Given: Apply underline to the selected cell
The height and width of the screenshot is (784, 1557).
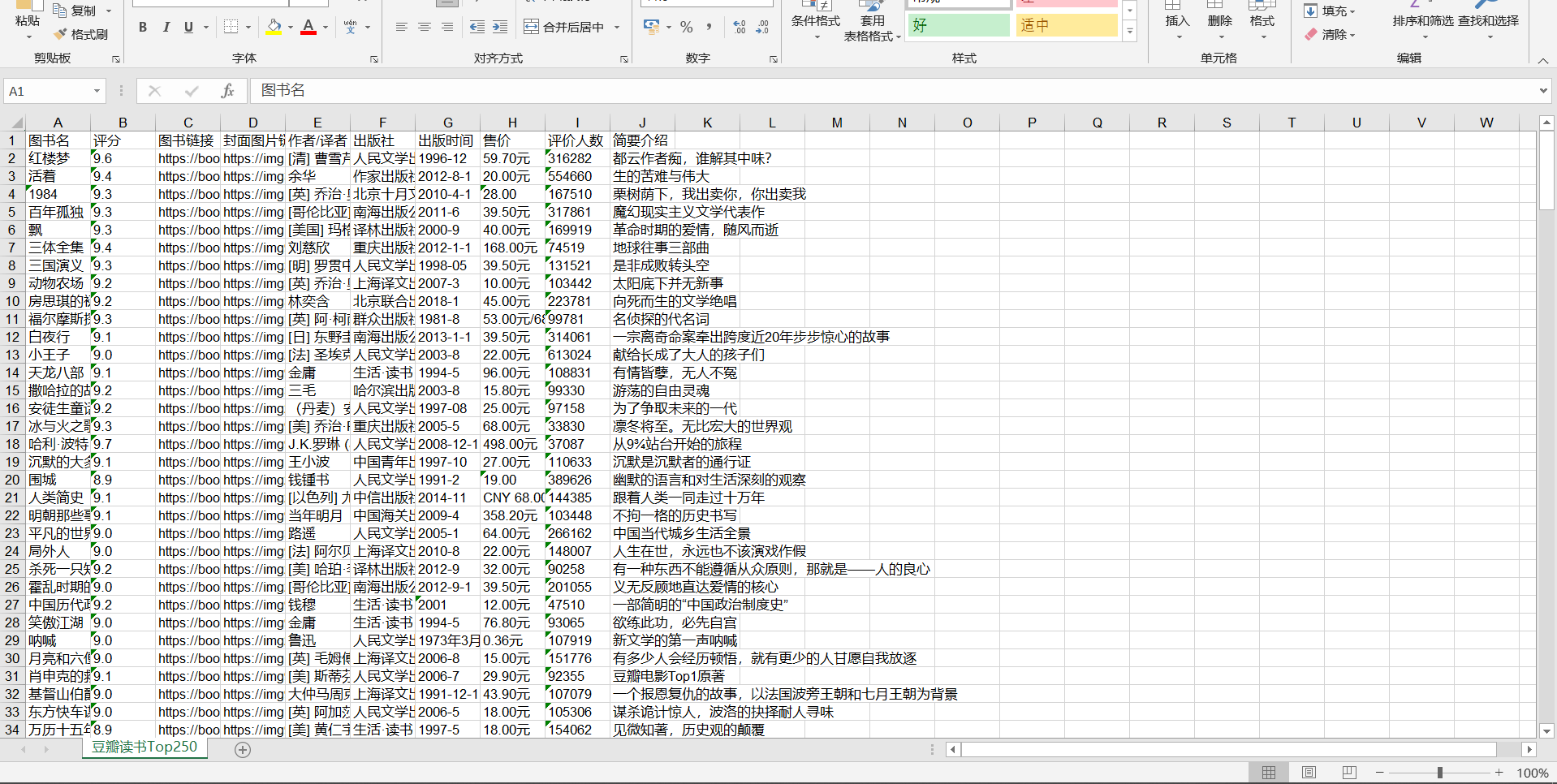Looking at the screenshot, I should 188,27.
